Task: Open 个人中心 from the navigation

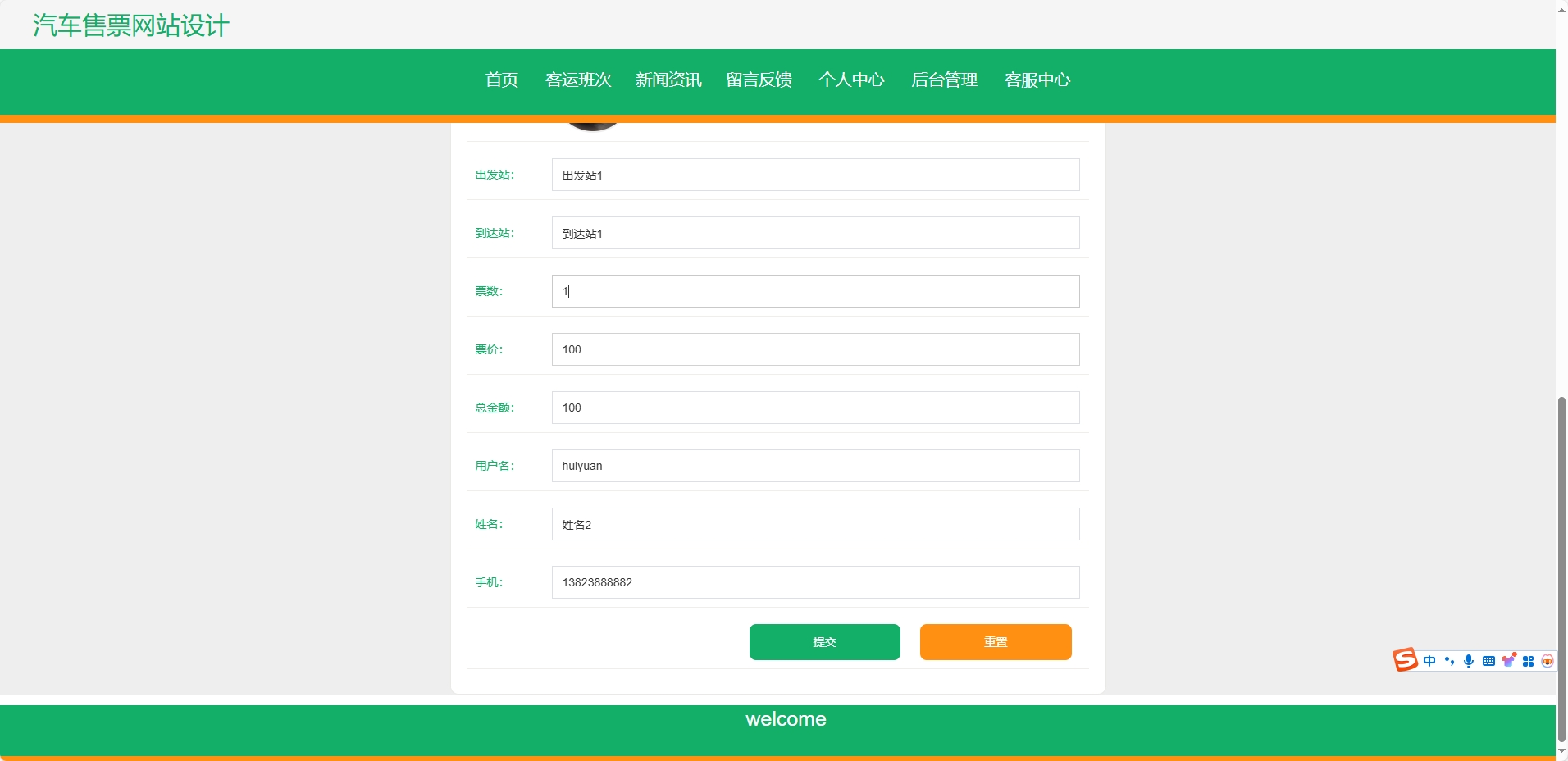Action: point(853,80)
